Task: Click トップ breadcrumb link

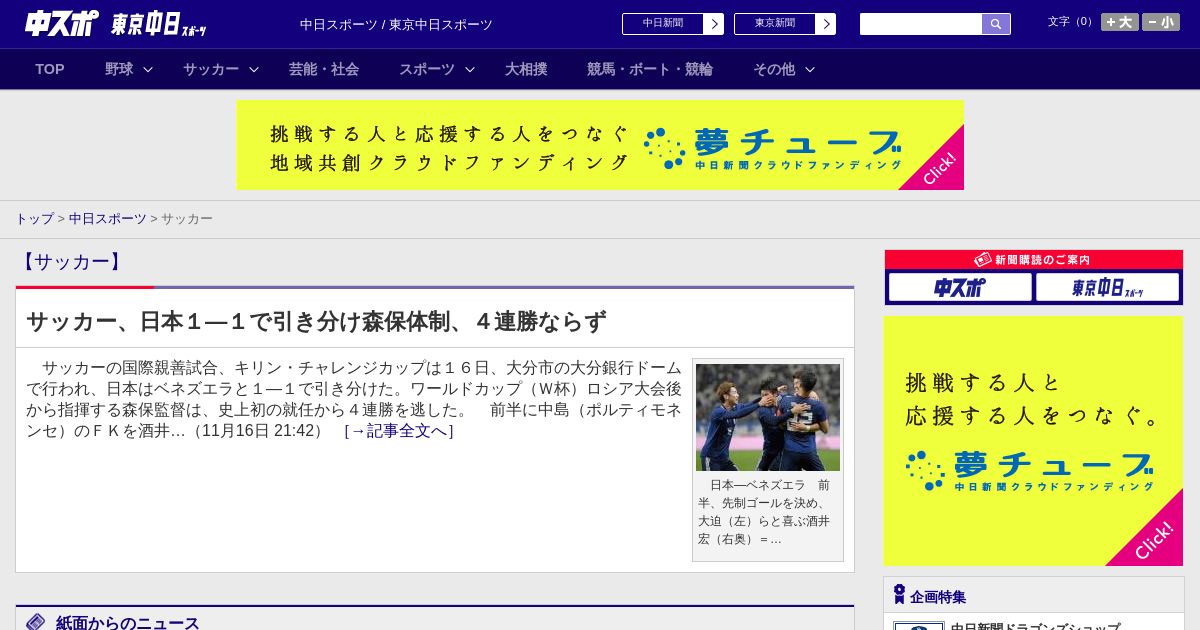Action: point(34,218)
